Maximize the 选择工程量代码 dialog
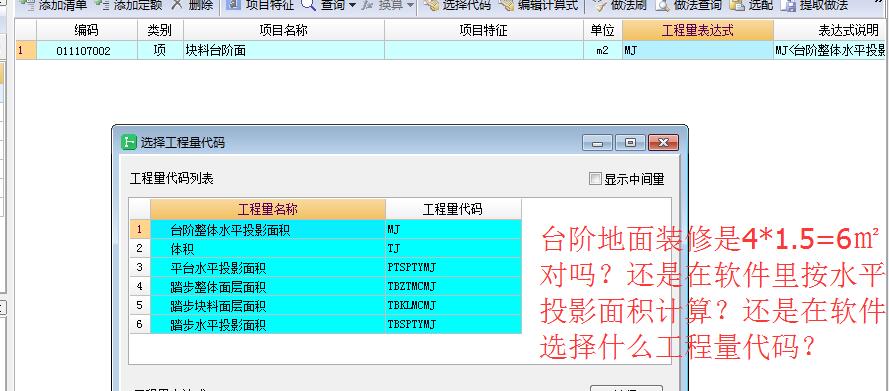This screenshot has height=391, width=889. (x=630, y=143)
